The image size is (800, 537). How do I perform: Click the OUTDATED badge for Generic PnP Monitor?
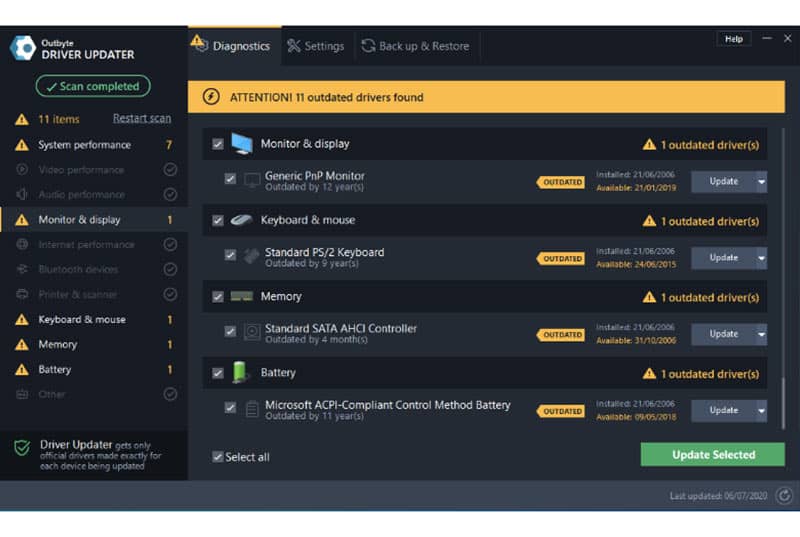[561, 182]
